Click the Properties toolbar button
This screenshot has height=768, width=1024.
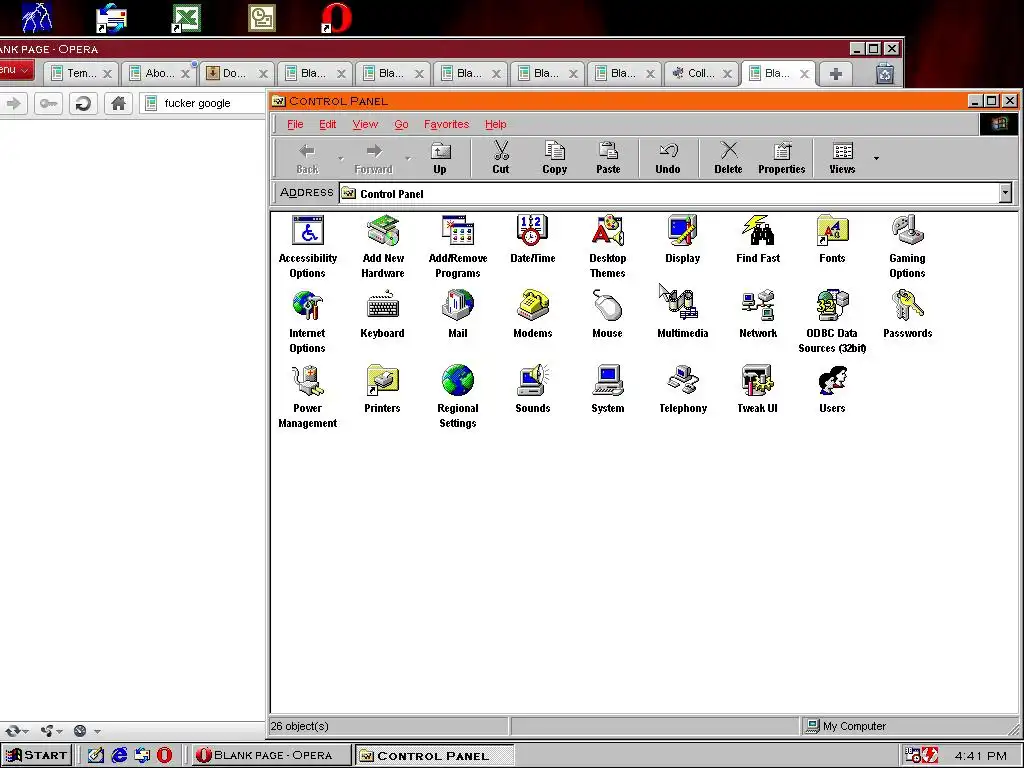click(782, 159)
